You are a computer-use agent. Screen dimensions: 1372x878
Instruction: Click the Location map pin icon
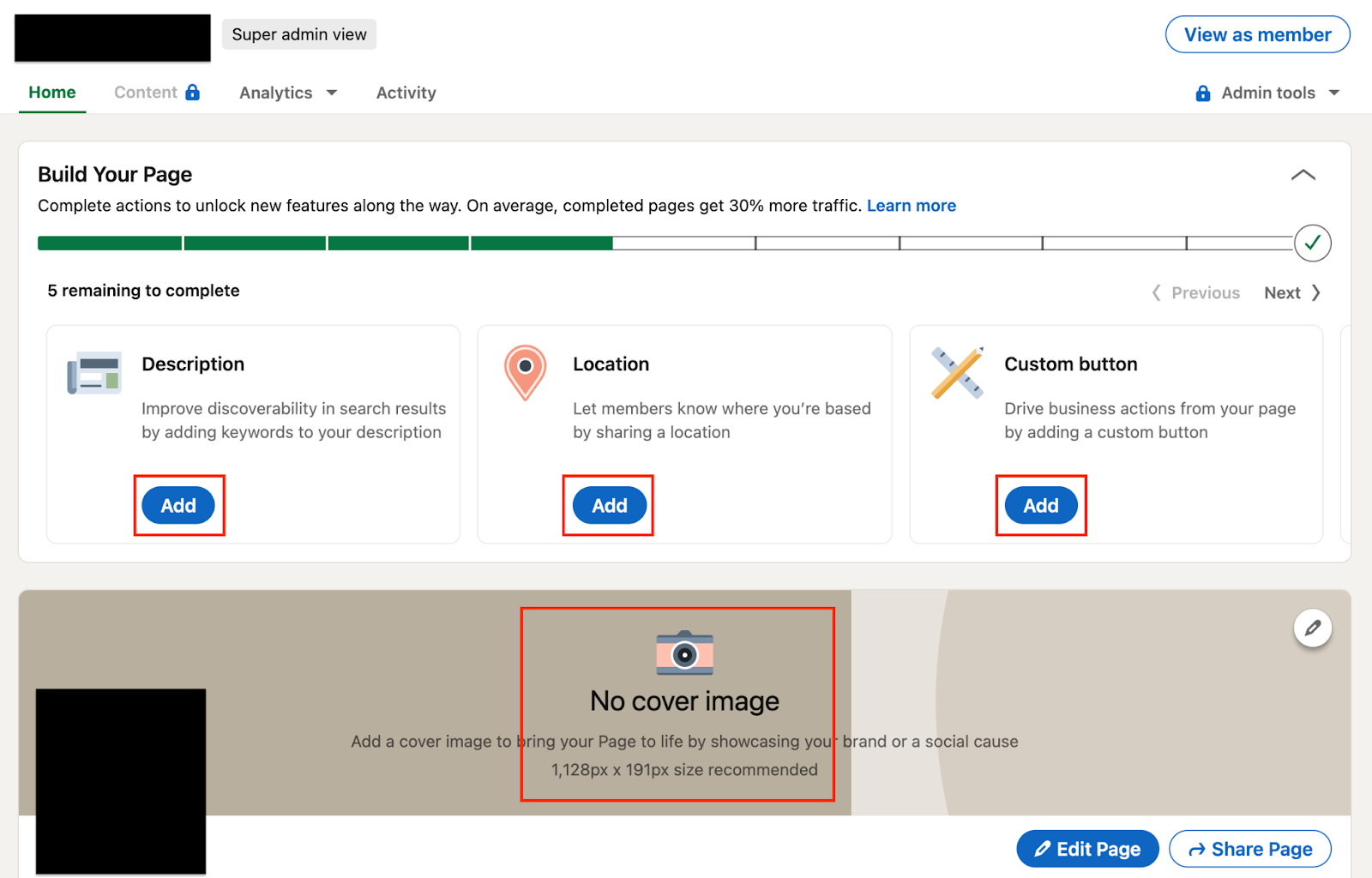pyautogui.click(x=526, y=372)
